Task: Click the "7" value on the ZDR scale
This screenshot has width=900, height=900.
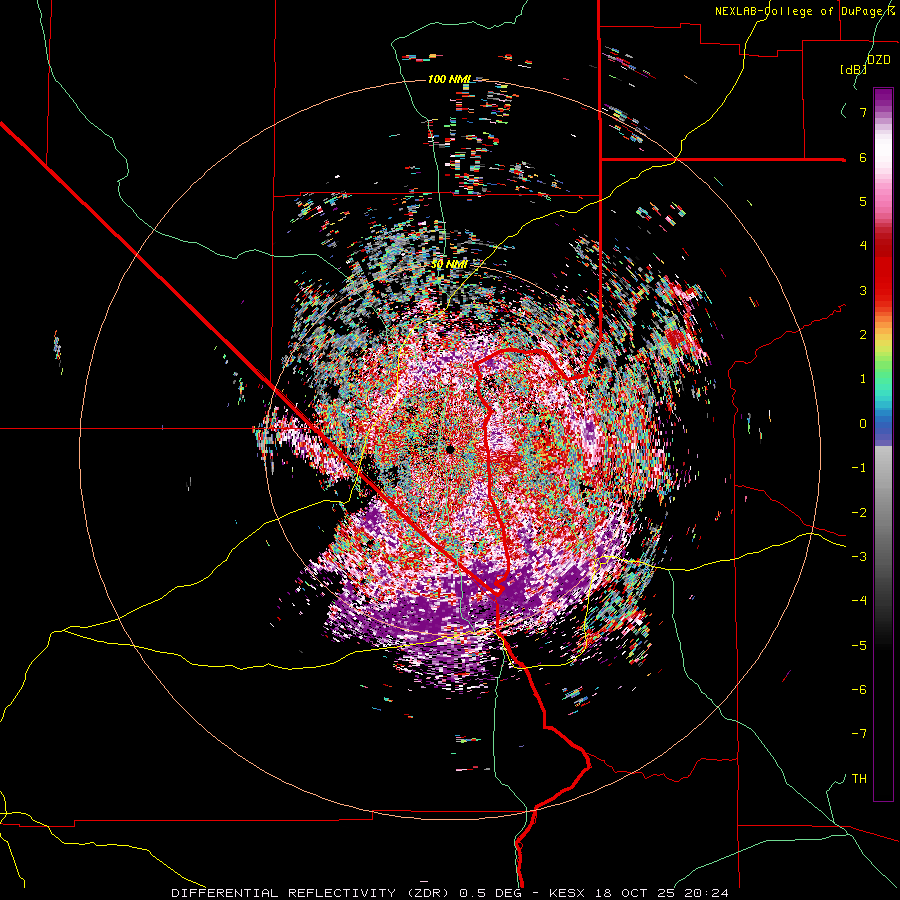Action: click(863, 112)
